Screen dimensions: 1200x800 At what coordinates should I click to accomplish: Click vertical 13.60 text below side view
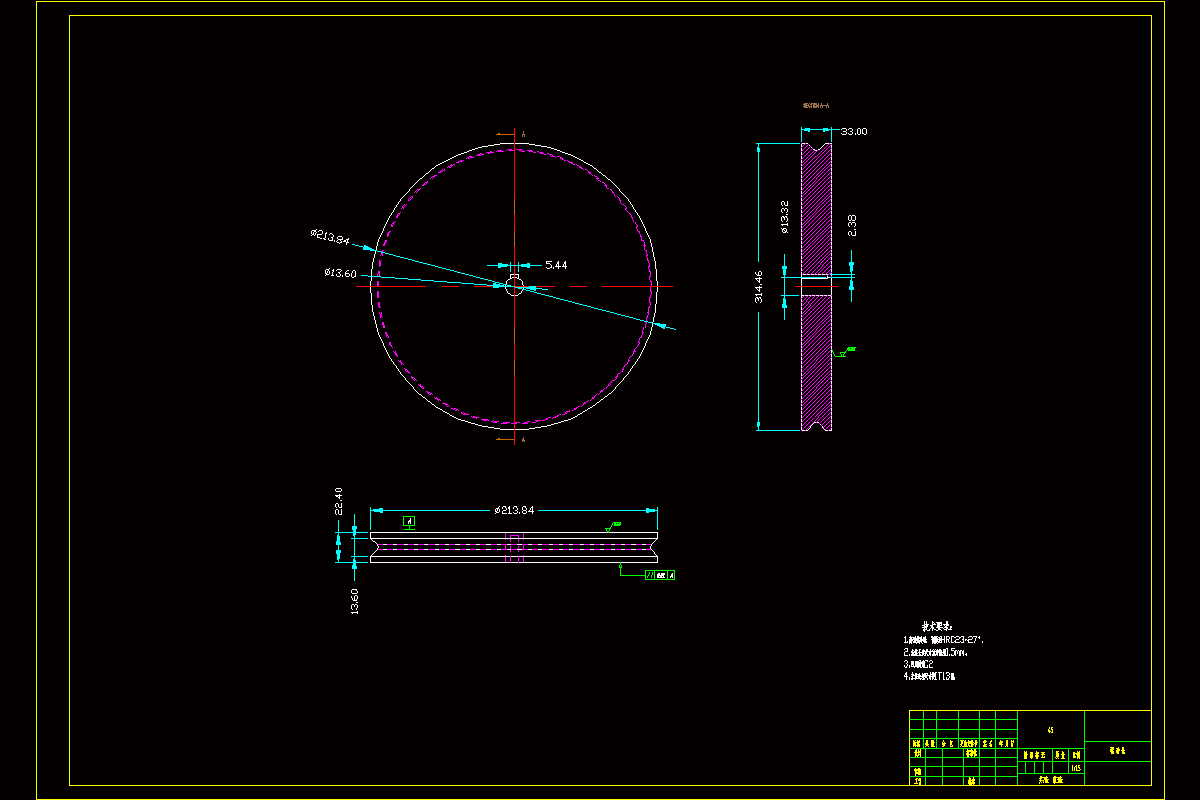354,601
